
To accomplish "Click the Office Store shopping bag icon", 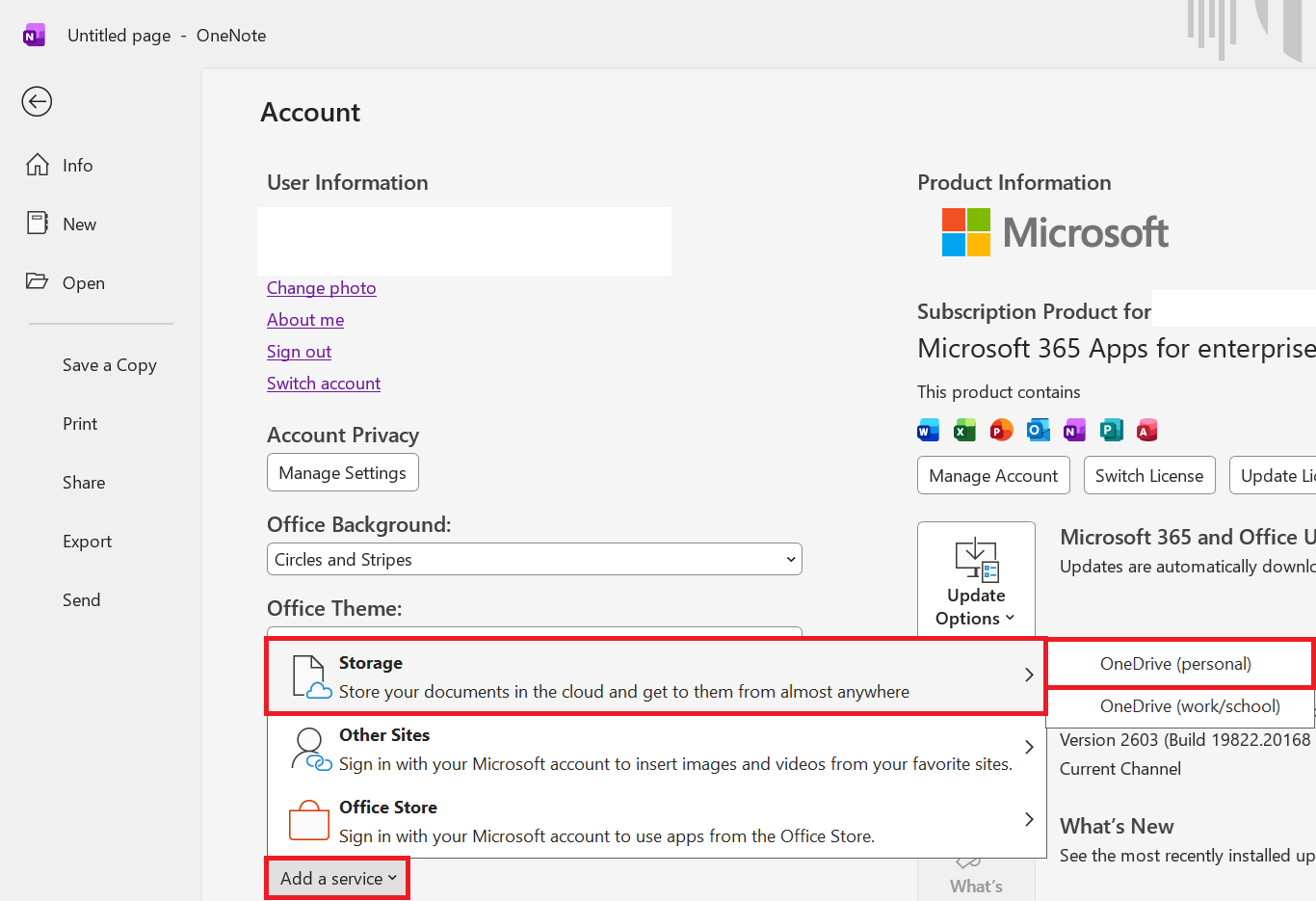I will click(309, 820).
